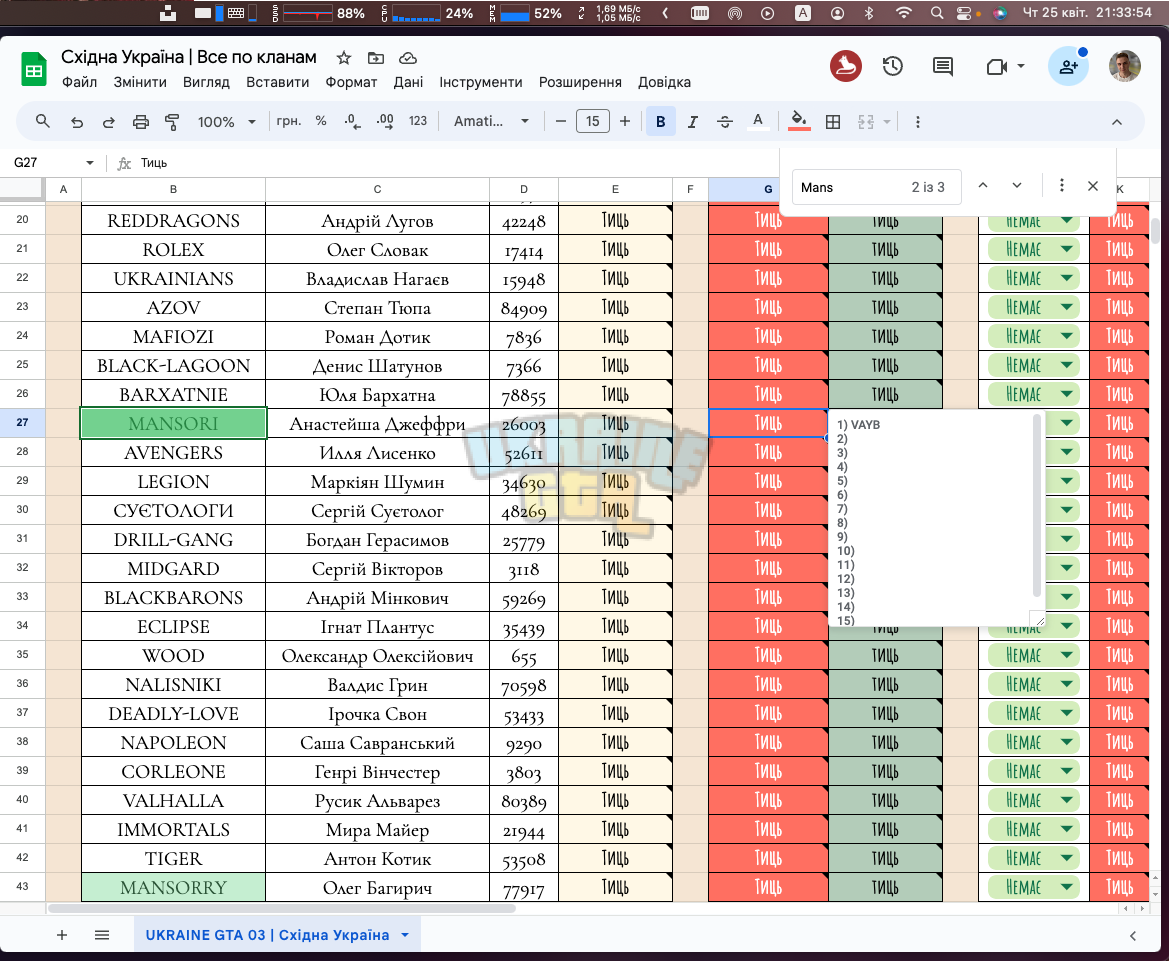Open the Вставити menu

pos(277,82)
